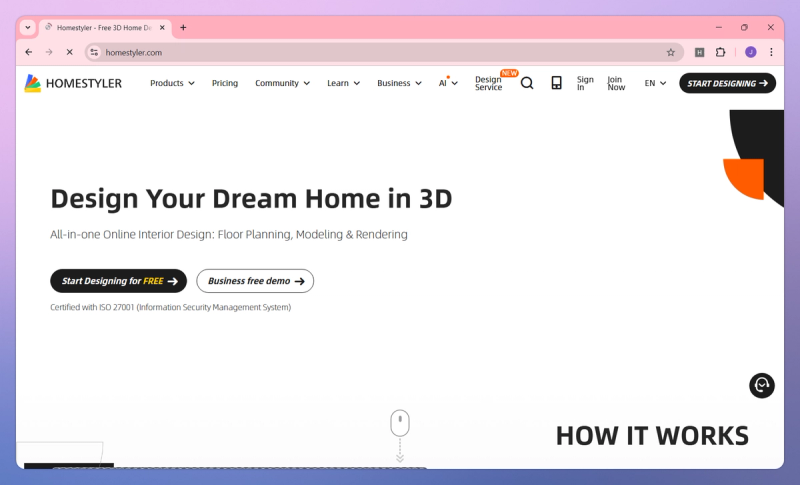Click Start Designing for FREE button
Image resolution: width=800 pixels, height=485 pixels.
(118, 281)
